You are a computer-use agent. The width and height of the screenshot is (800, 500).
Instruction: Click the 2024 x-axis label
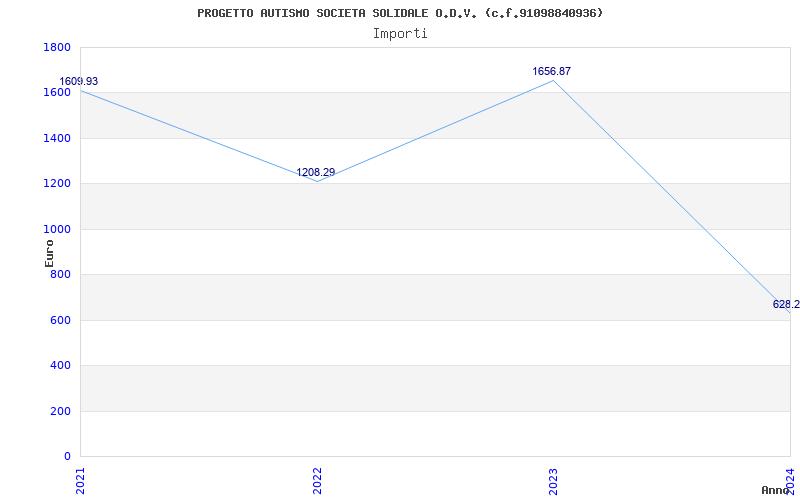tap(790, 481)
